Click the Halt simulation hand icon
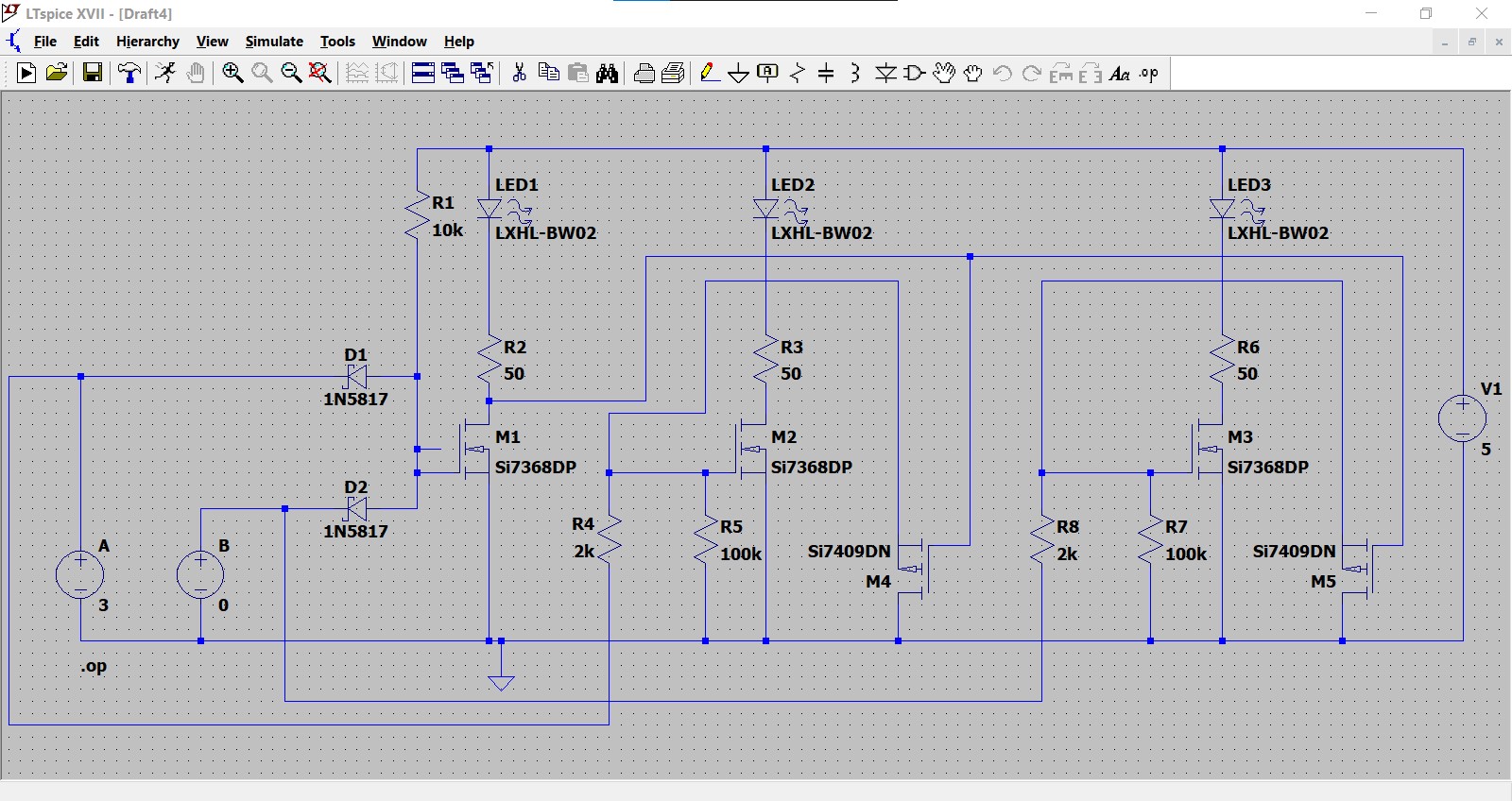This screenshot has width=1512, height=801. (196, 73)
